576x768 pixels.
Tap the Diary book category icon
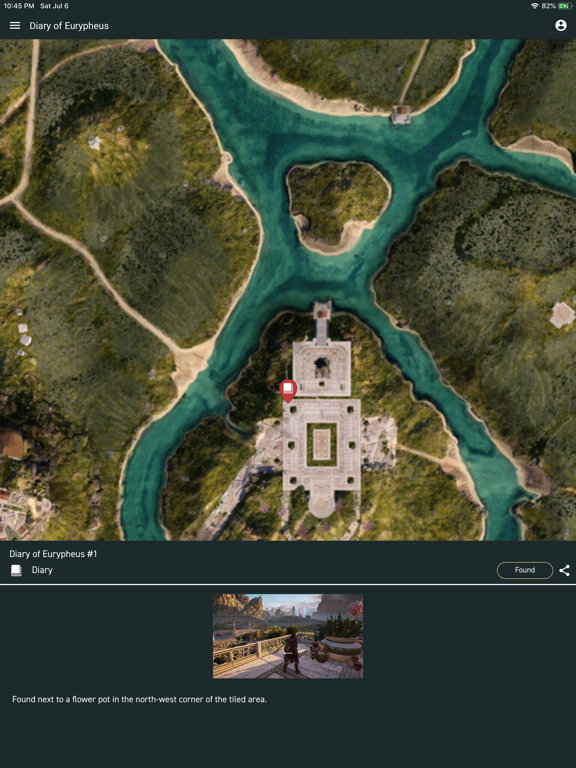(16, 570)
